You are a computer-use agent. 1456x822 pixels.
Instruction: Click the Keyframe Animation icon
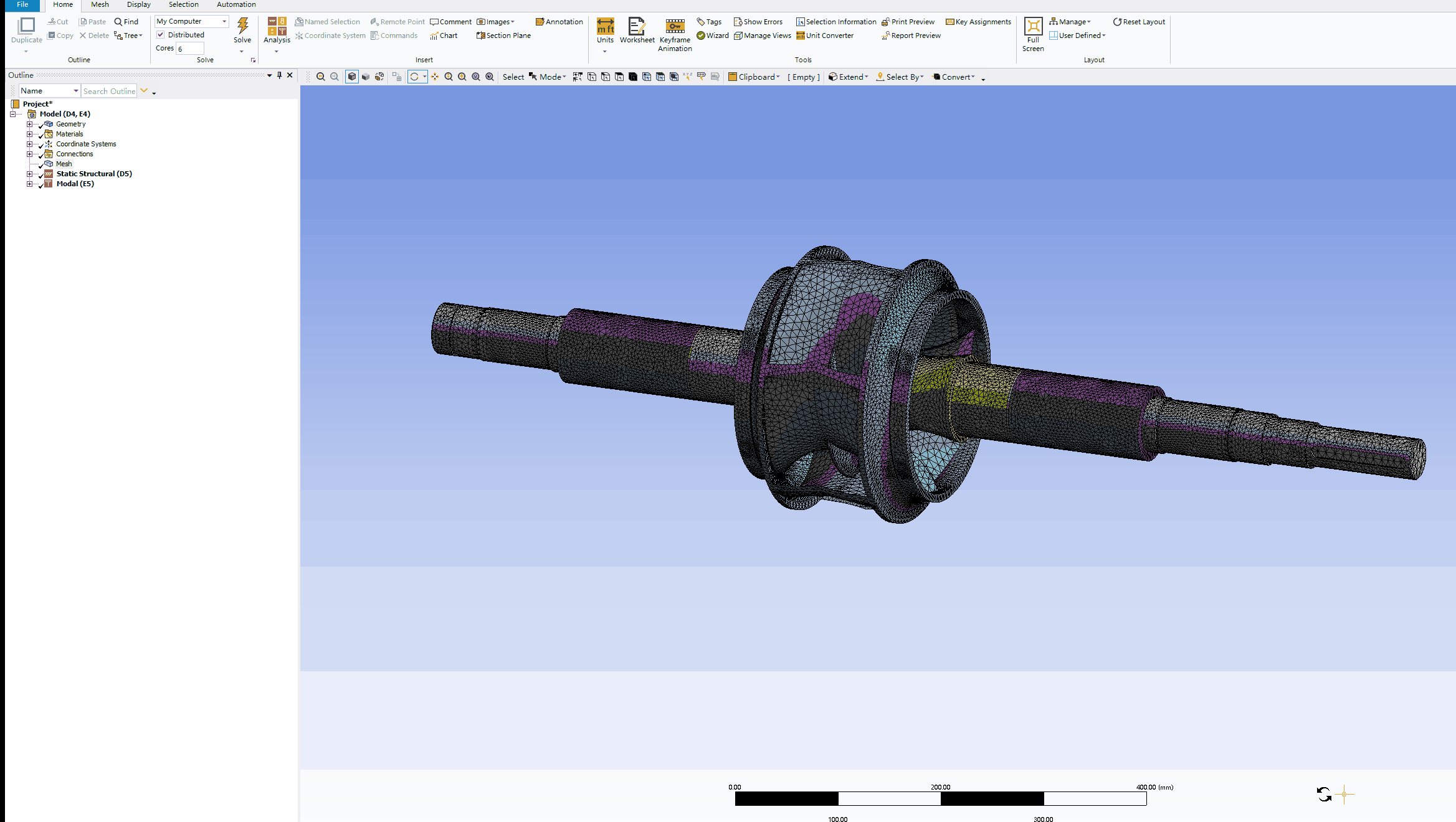click(675, 27)
